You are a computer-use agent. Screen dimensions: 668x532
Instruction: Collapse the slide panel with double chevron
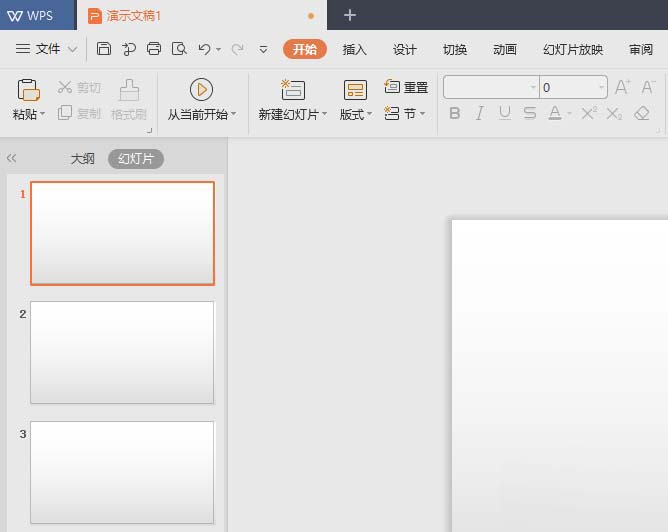(x=12, y=158)
